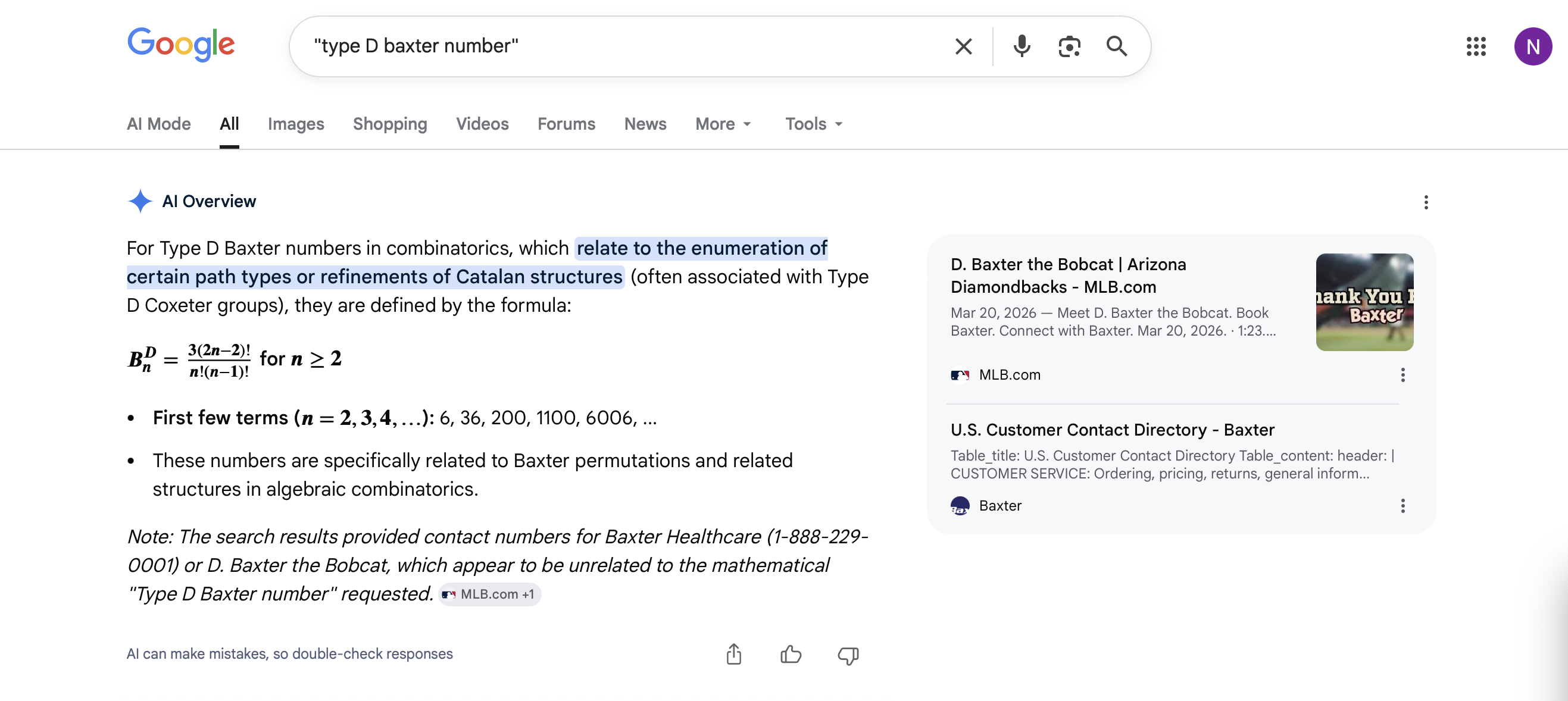Click the italic Note paragraph
The width and height of the screenshot is (1568, 701).
pyautogui.click(x=497, y=565)
